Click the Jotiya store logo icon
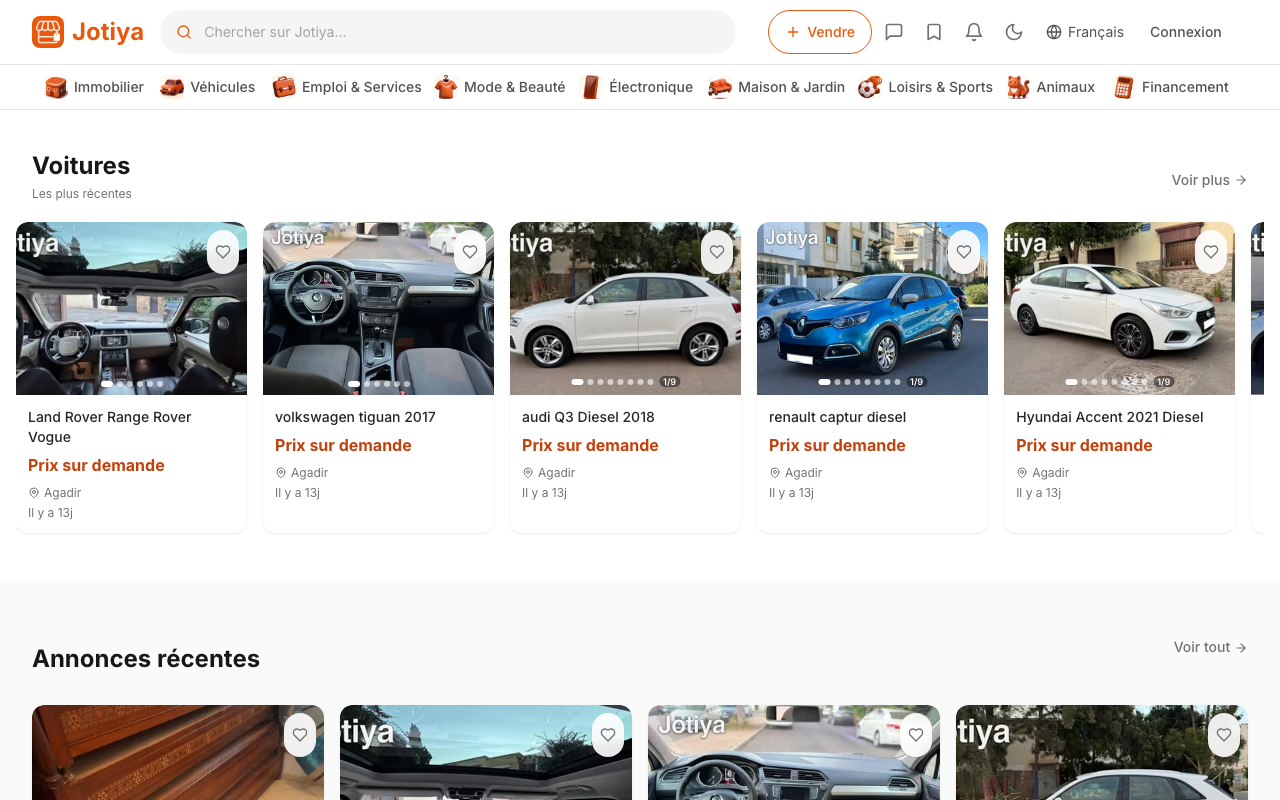Image resolution: width=1280 pixels, height=800 pixels. 48,32
